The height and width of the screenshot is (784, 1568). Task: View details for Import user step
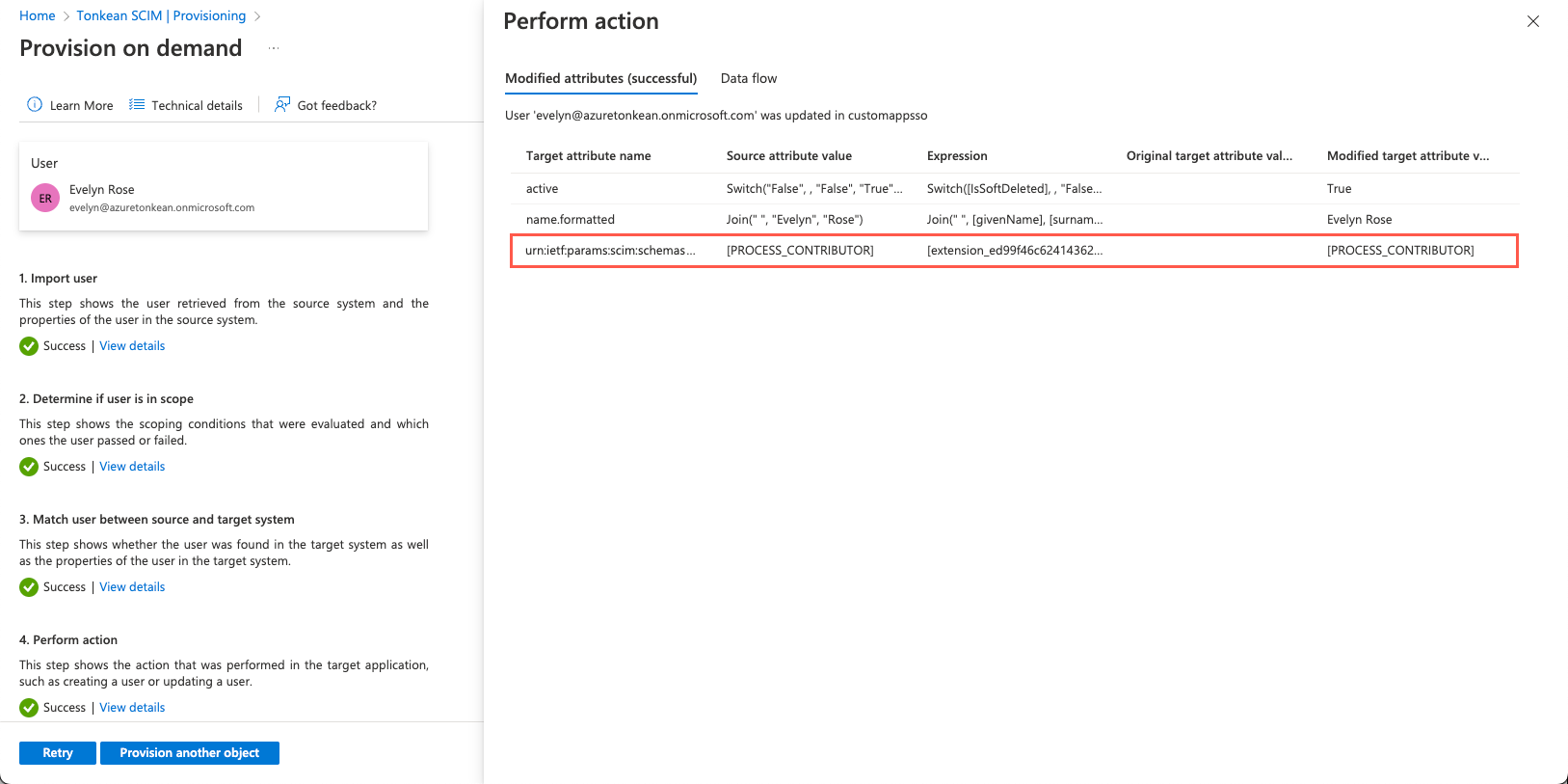pyautogui.click(x=132, y=346)
